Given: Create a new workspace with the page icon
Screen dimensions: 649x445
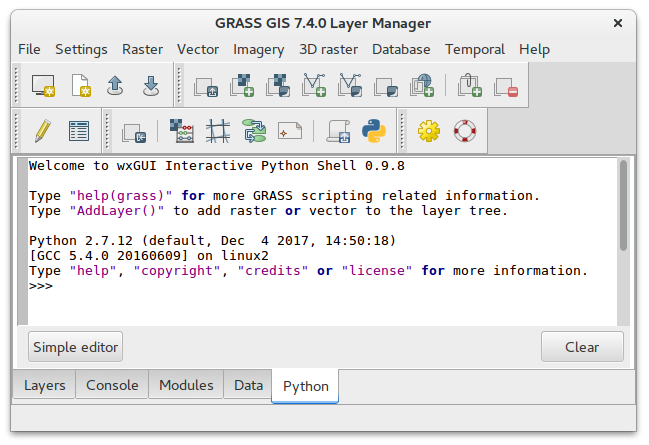Looking at the screenshot, I should [81, 86].
